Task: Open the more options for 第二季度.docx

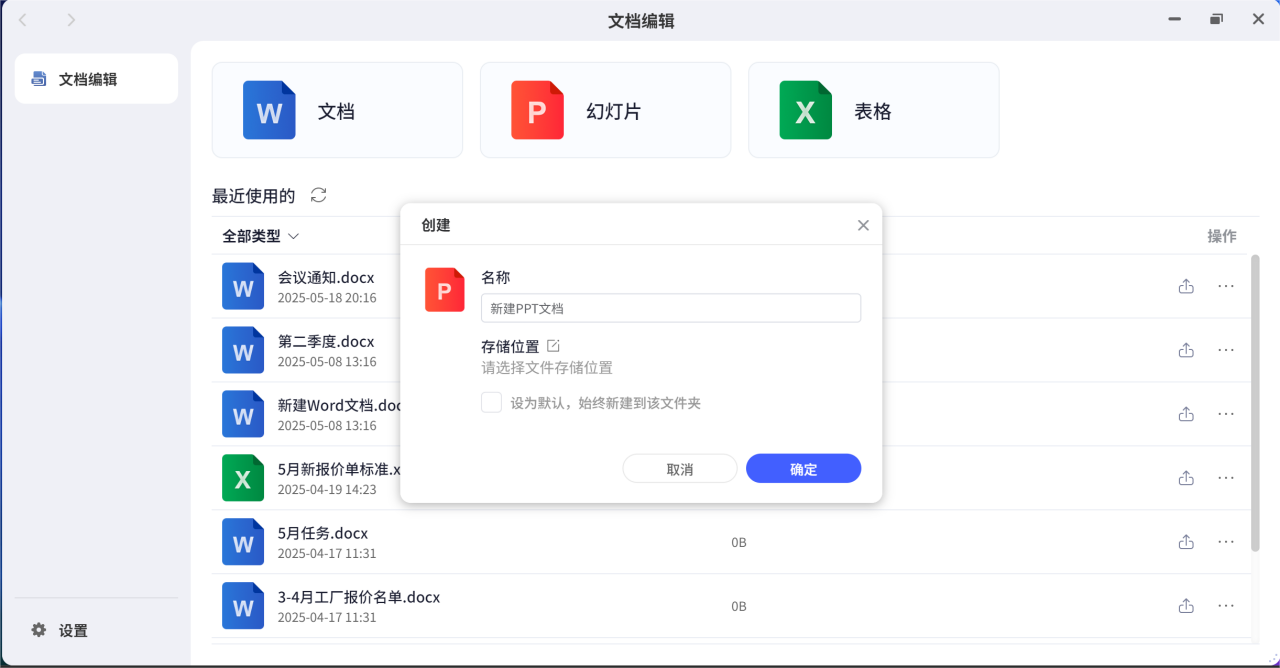Action: (1226, 350)
